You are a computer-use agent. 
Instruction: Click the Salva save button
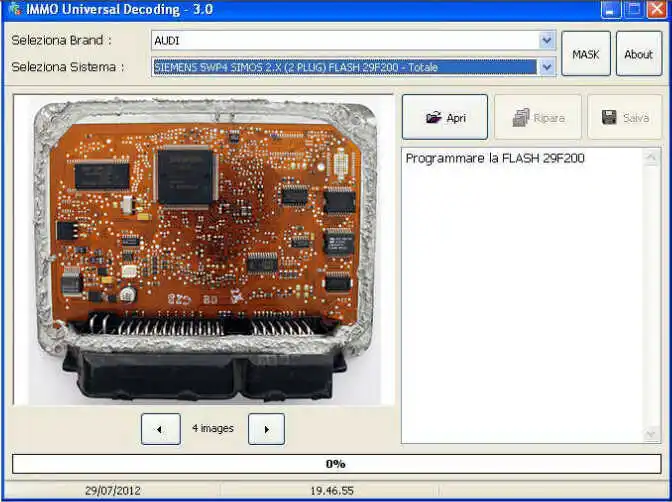click(625, 117)
